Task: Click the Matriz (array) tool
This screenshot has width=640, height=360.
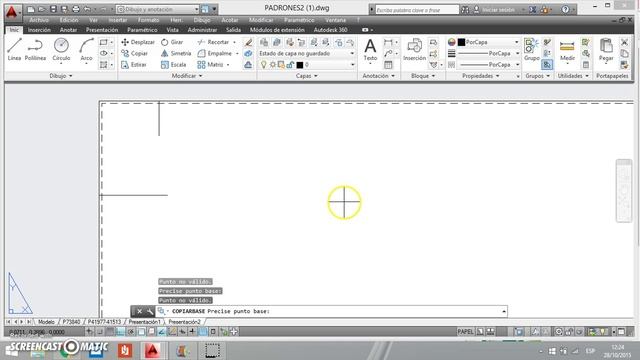Action: [x=211, y=64]
